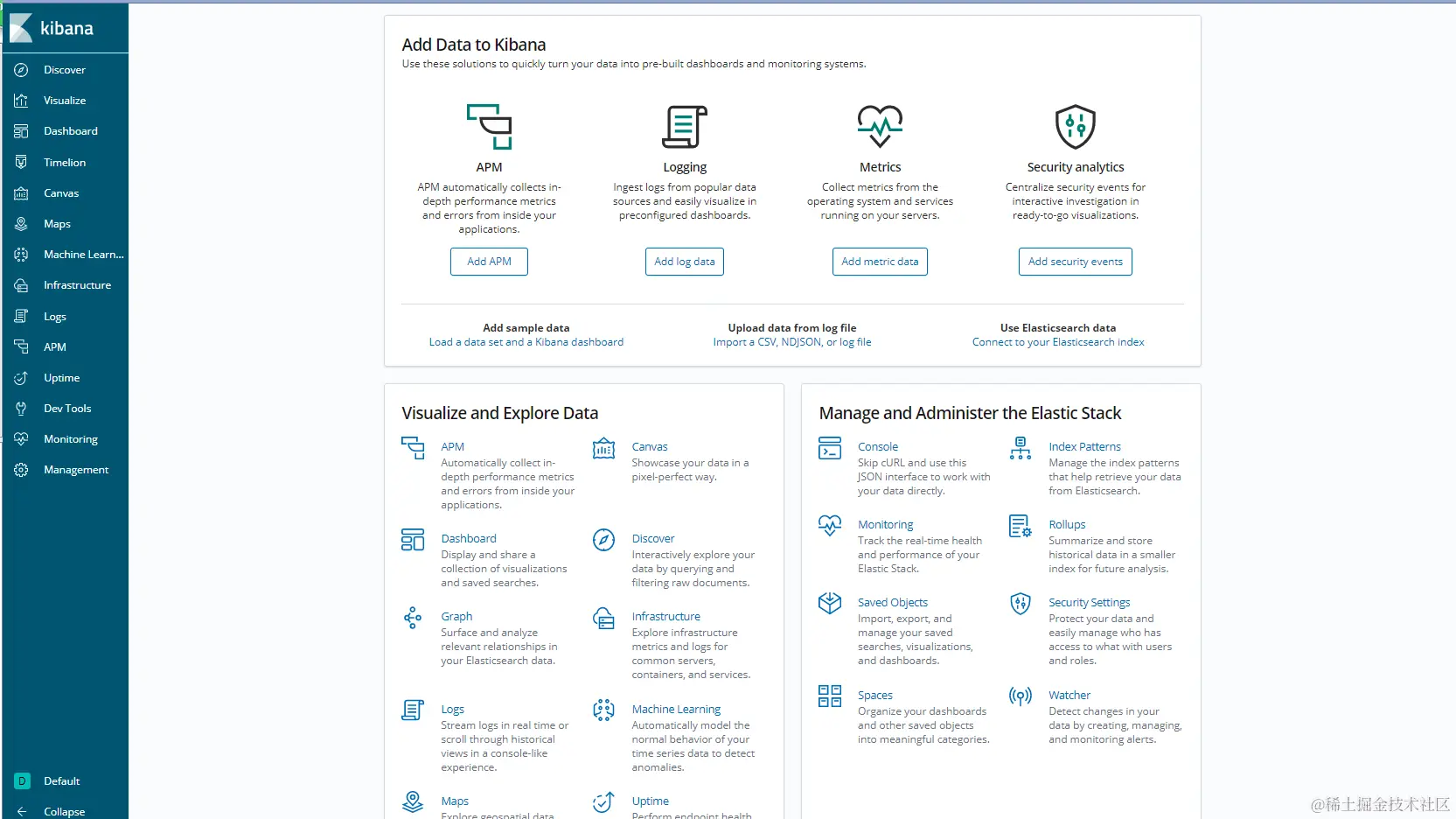
Task: Click the Kibana logo icon
Action: click(x=21, y=28)
